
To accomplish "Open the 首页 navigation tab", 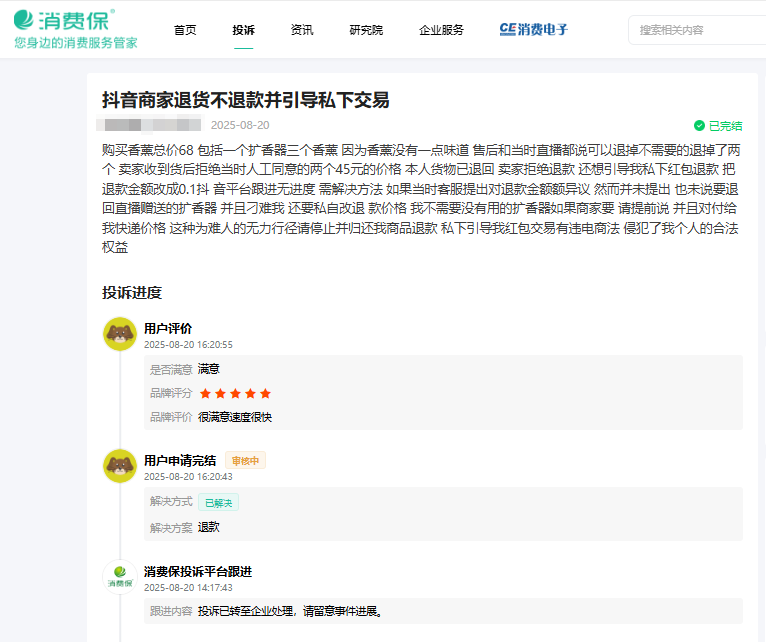I will pyautogui.click(x=185, y=30).
